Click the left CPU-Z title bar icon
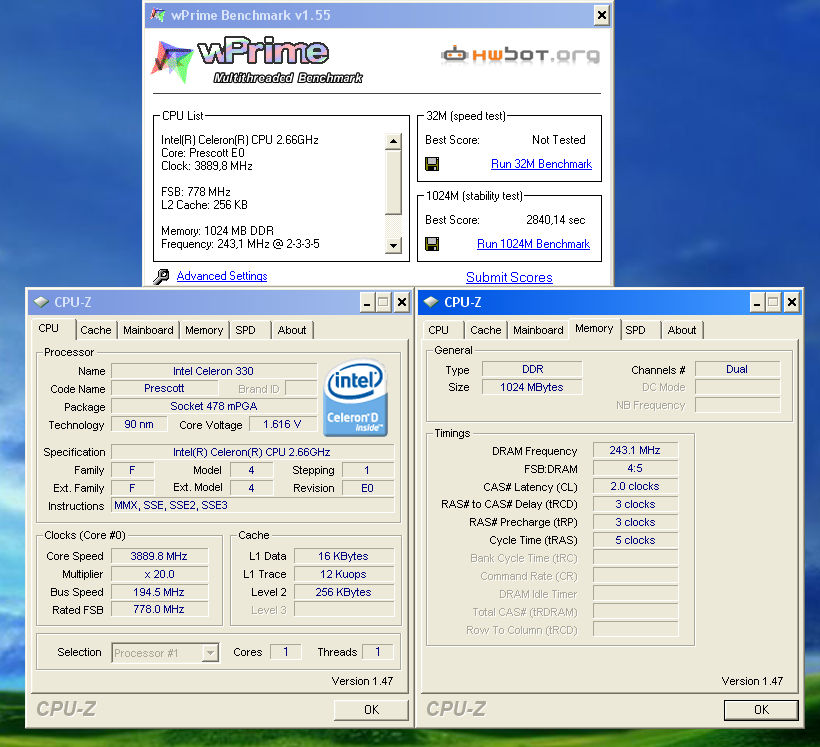This screenshot has width=820, height=747. [x=41, y=302]
